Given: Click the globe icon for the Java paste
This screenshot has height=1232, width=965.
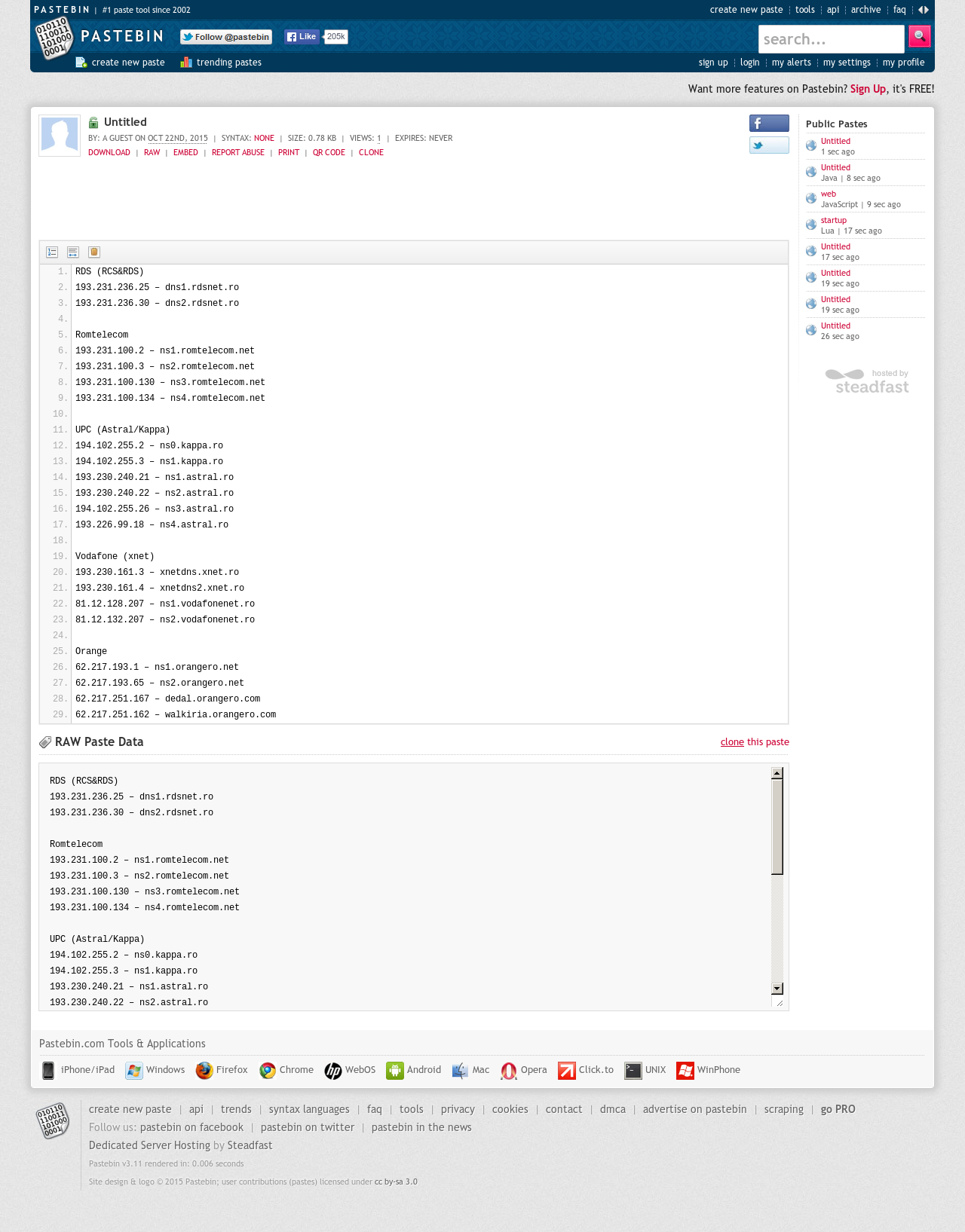Looking at the screenshot, I should [811, 172].
